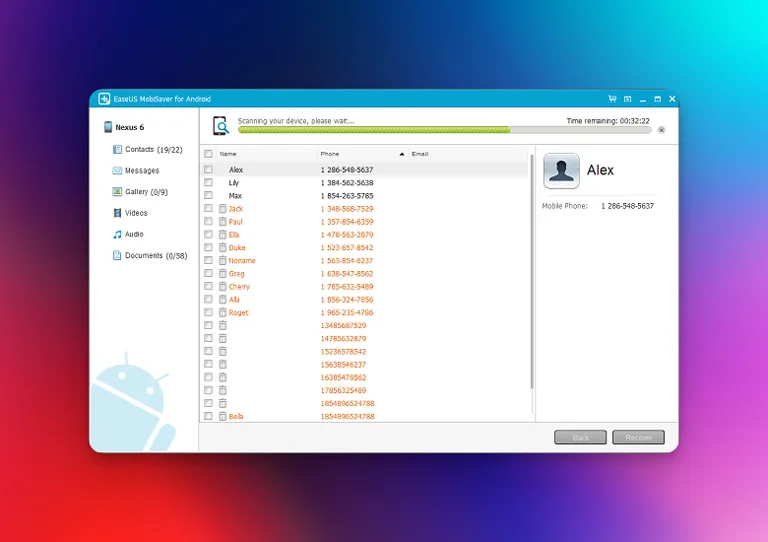Viewport: 768px width, 542px height.
Task: Open Contacts (19/22) category
Action: (153, 149)
